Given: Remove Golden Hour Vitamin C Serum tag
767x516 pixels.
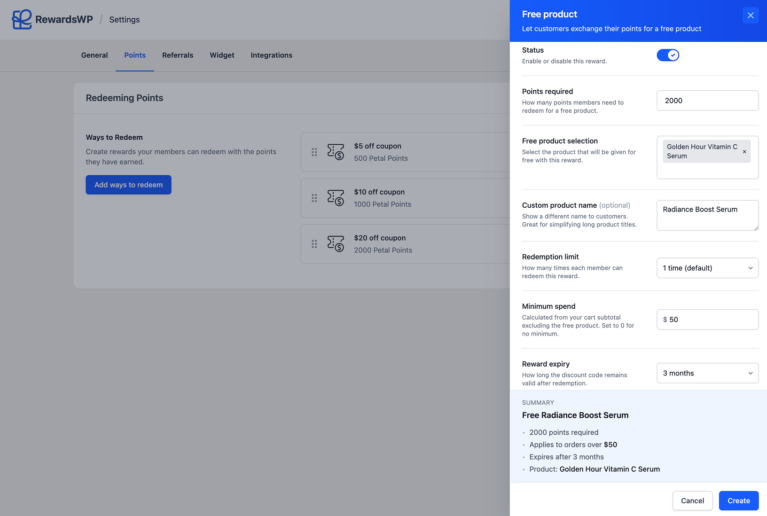Looking at the screenshot, I should (x=744, y=152).
